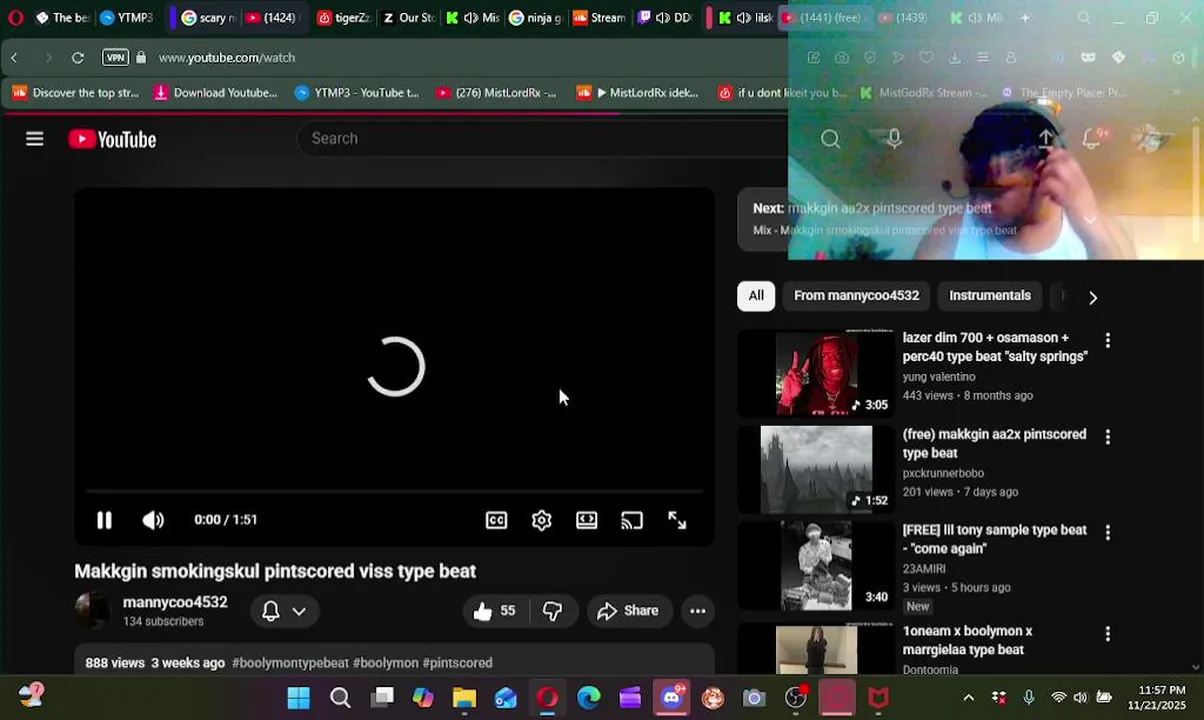Go to YouTube home via the logo

[112, 139]
